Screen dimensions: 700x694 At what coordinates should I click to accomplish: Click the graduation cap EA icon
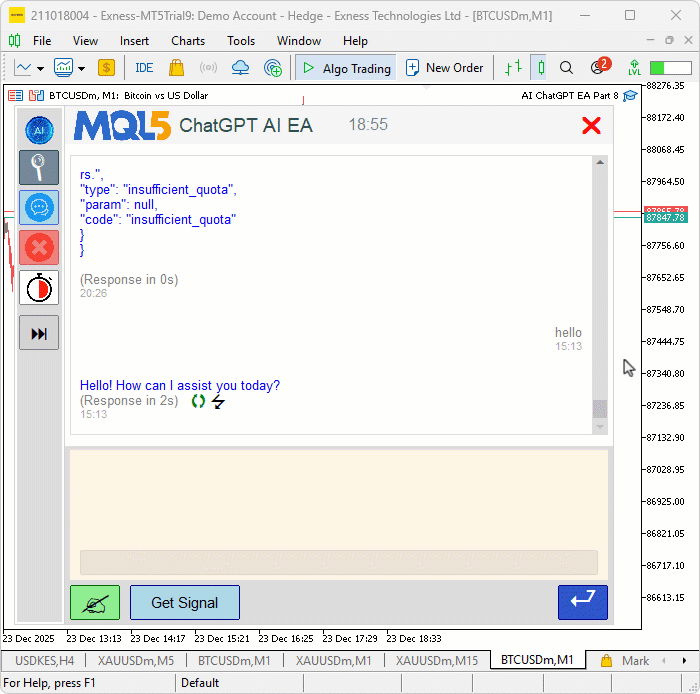630,96
